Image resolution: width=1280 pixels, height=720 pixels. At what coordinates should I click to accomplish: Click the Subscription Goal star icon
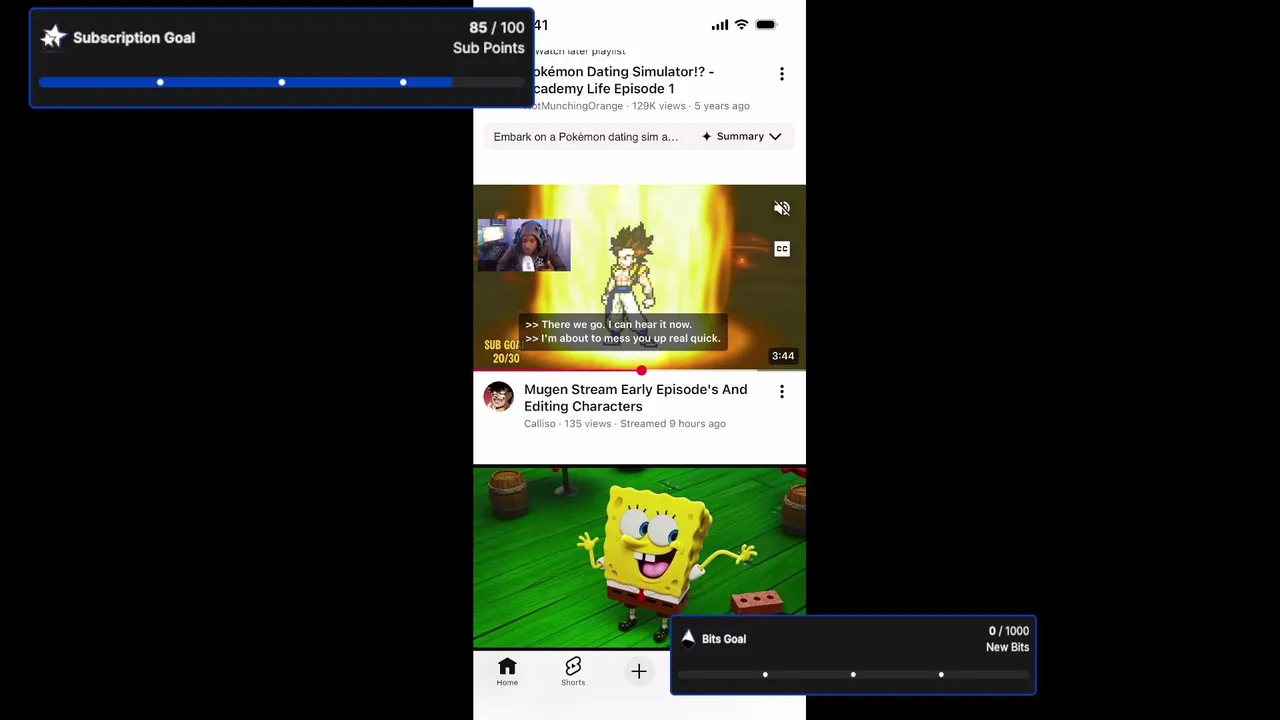pyautogui.click(x=54, y=38)
